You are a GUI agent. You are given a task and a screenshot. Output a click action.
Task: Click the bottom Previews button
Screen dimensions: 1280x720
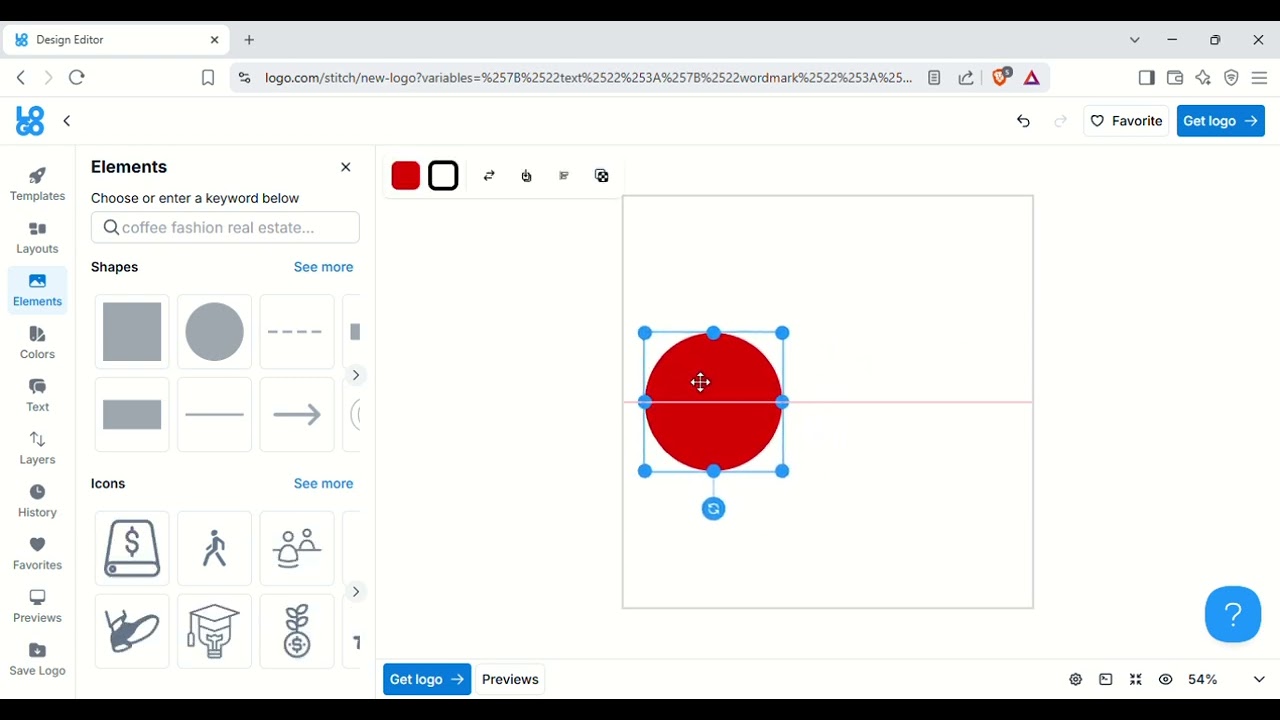pos(510,679)
